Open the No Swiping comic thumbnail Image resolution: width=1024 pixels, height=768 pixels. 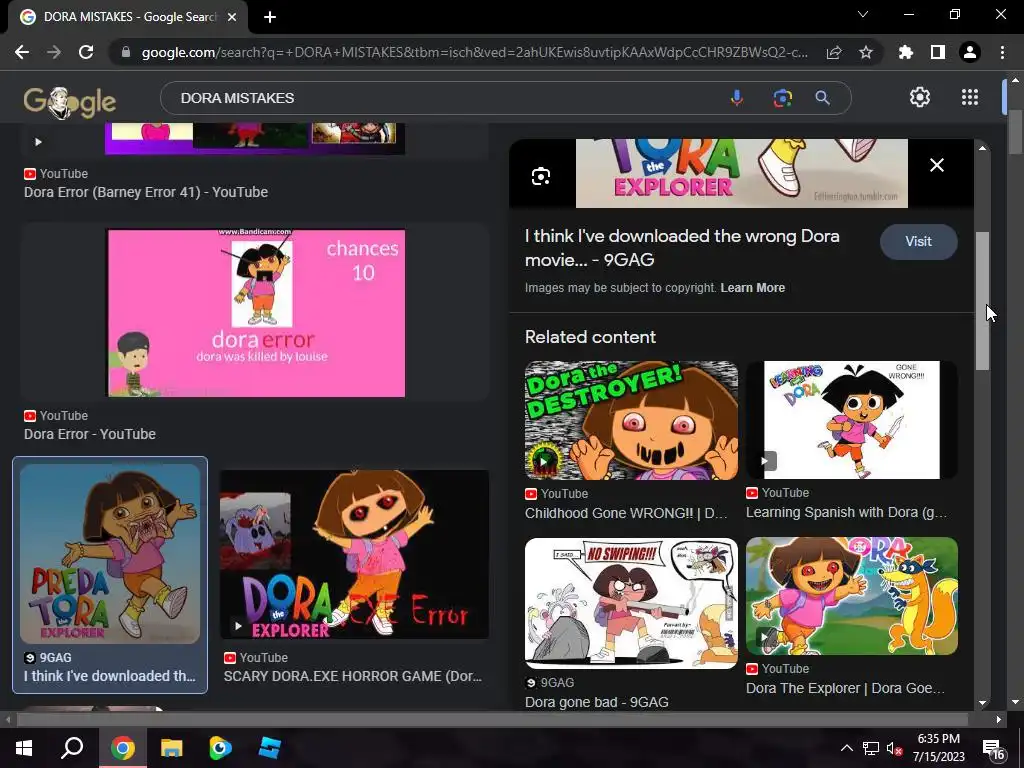click(x=631, y=603)
